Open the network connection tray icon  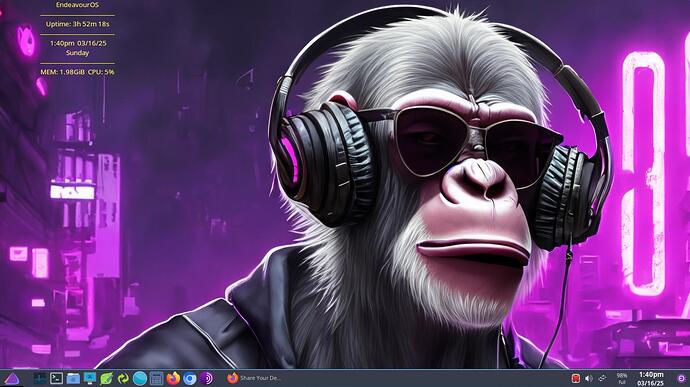[x=602, y=378]
